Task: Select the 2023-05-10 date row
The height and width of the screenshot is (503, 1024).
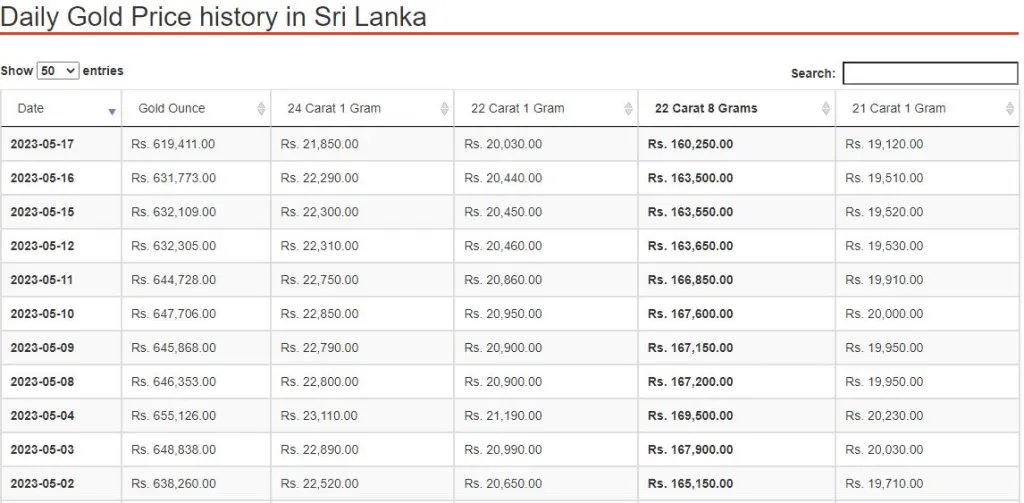Action: (x=509, y=314)
